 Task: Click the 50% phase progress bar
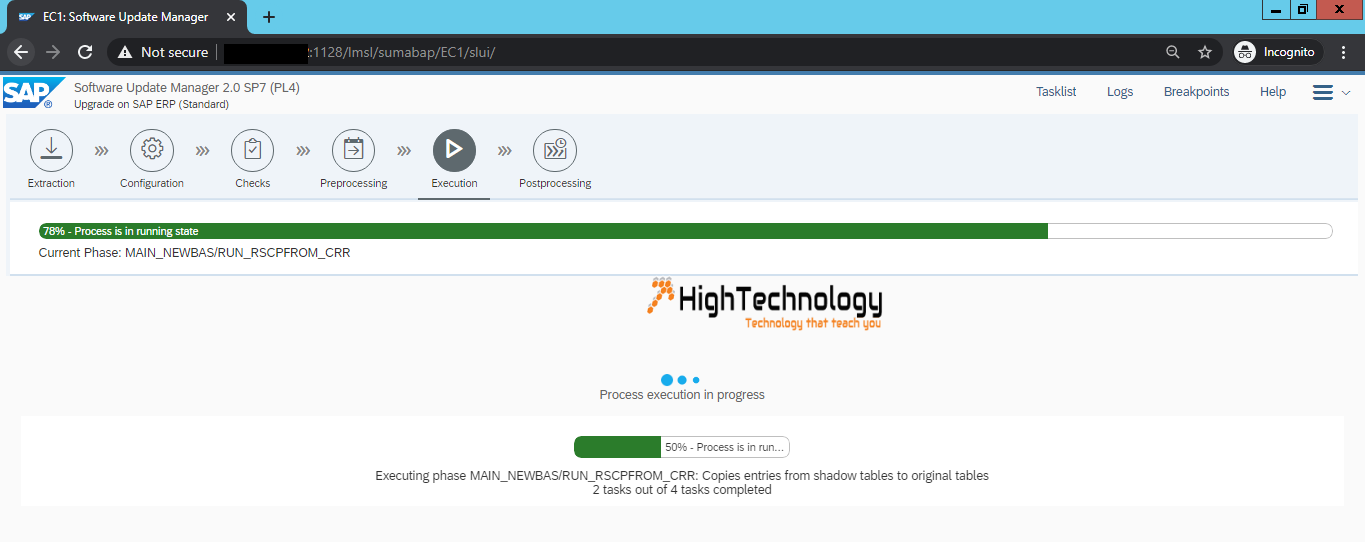(682, 447)
